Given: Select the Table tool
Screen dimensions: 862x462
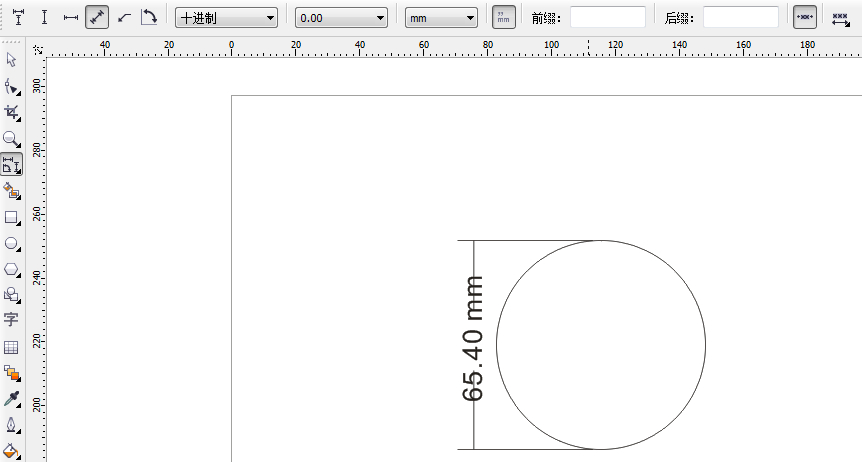Looking at the screenshot, I should [12, 347].
